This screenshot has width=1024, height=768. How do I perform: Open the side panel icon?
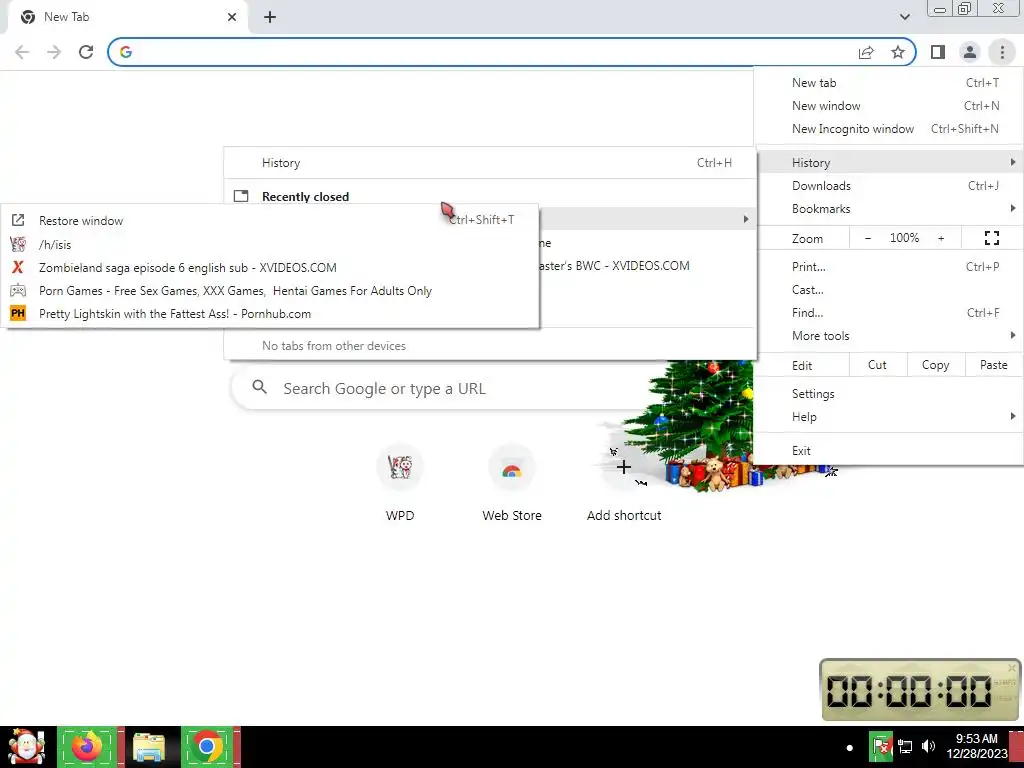click(x=938, y=52)
